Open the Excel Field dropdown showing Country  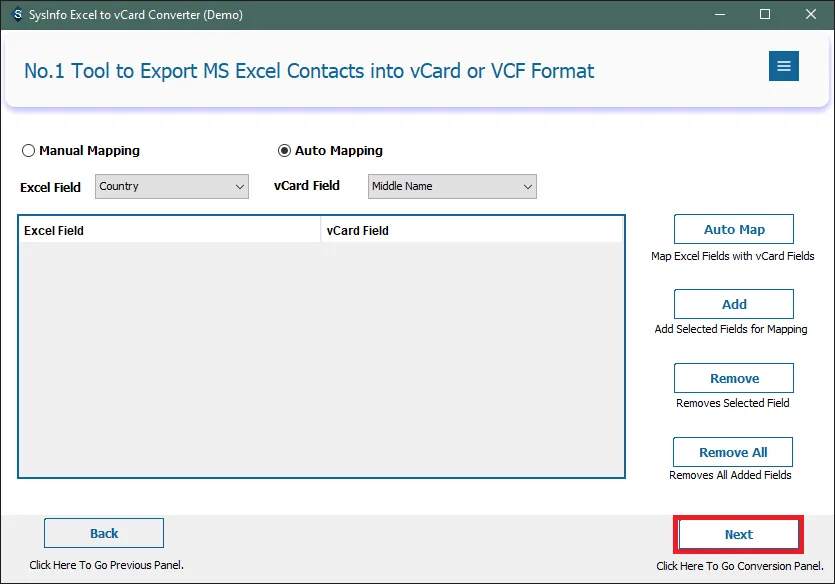click(x=171, y=186)
